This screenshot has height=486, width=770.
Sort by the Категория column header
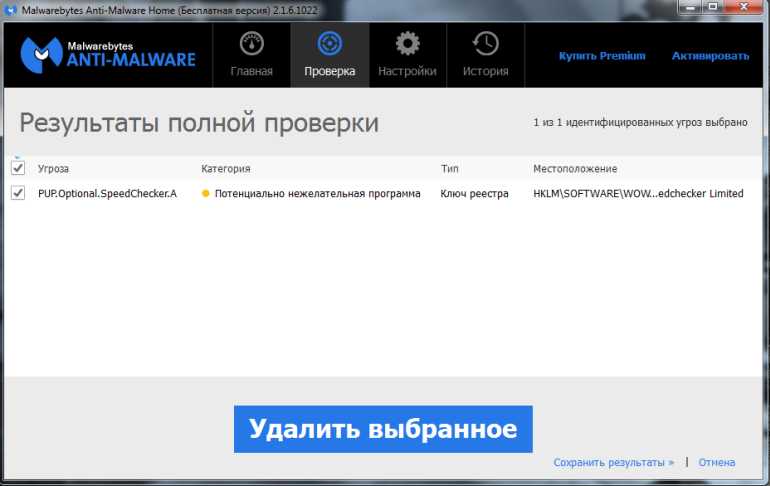tap(225, 169)
